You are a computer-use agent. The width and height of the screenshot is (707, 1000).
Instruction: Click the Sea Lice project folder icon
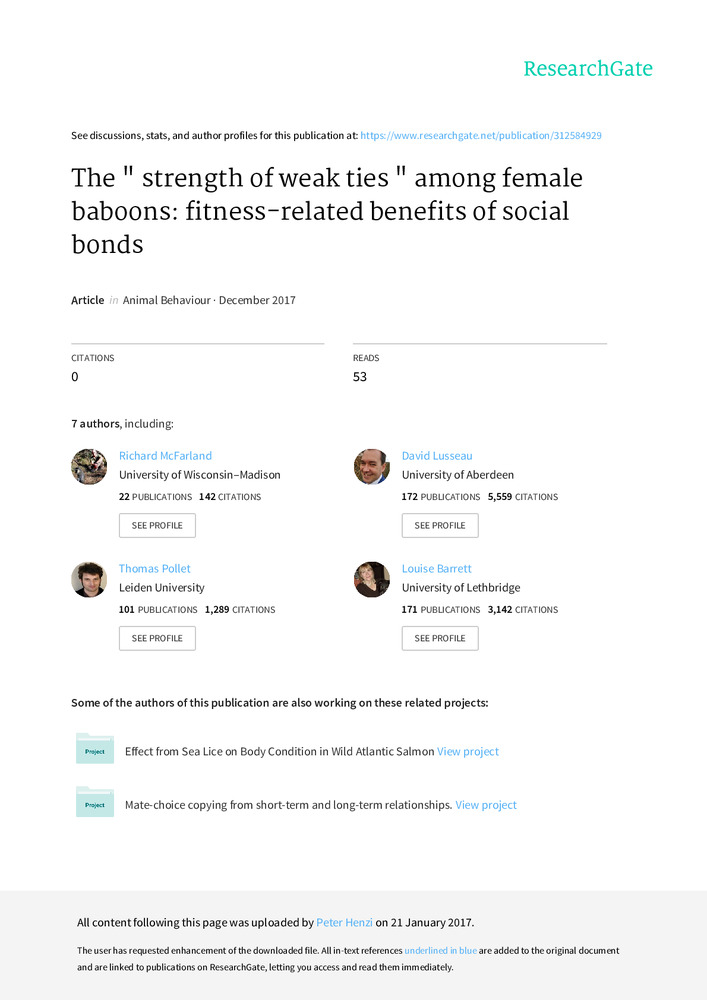(95, 749)
